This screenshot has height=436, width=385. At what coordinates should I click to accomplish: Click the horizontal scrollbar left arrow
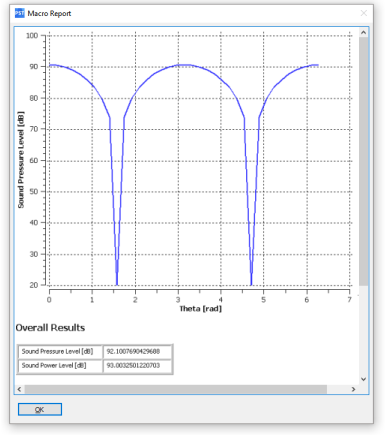(x=19, y=389)
